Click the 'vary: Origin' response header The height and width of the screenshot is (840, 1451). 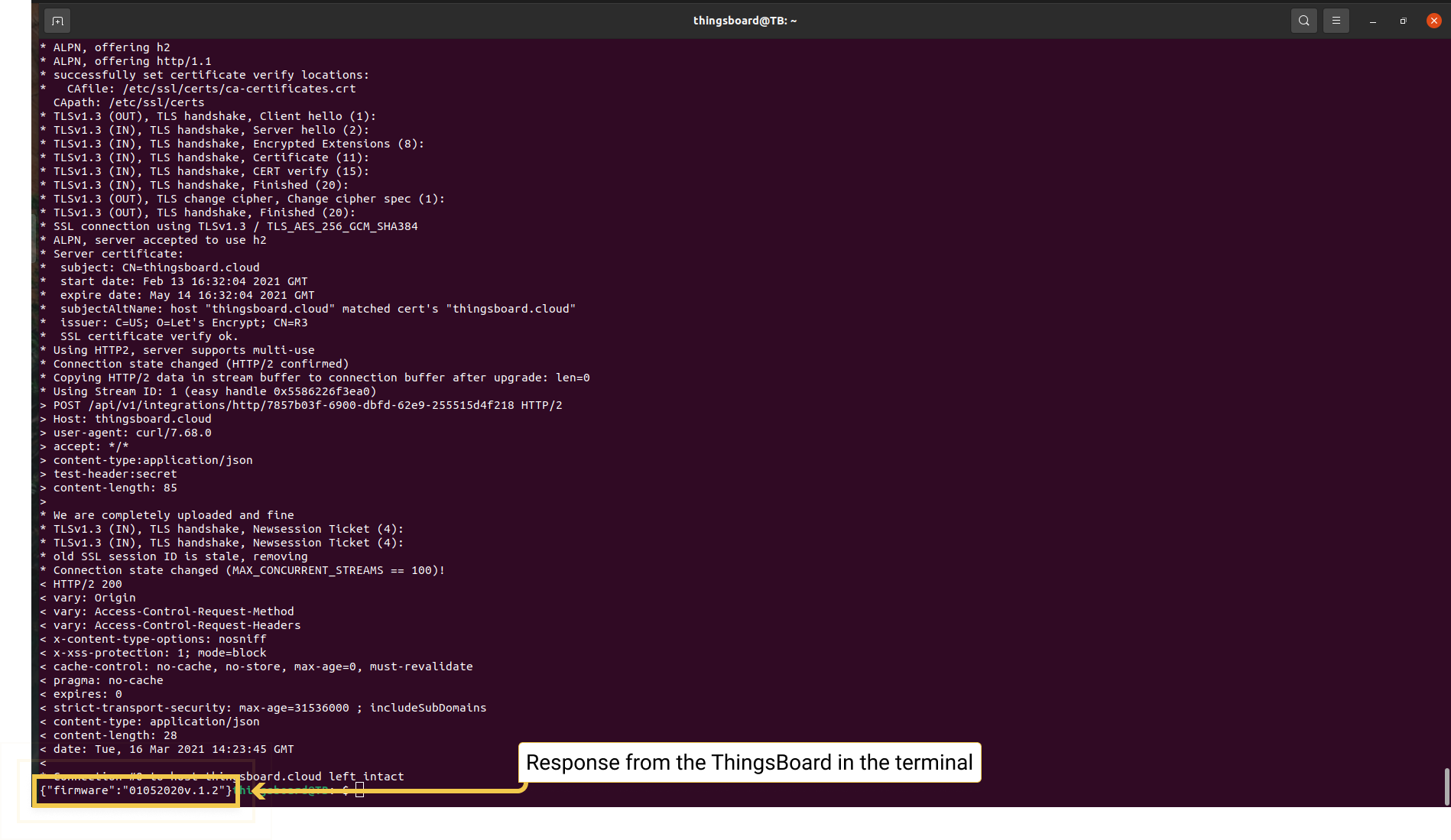tap(88, 598)
